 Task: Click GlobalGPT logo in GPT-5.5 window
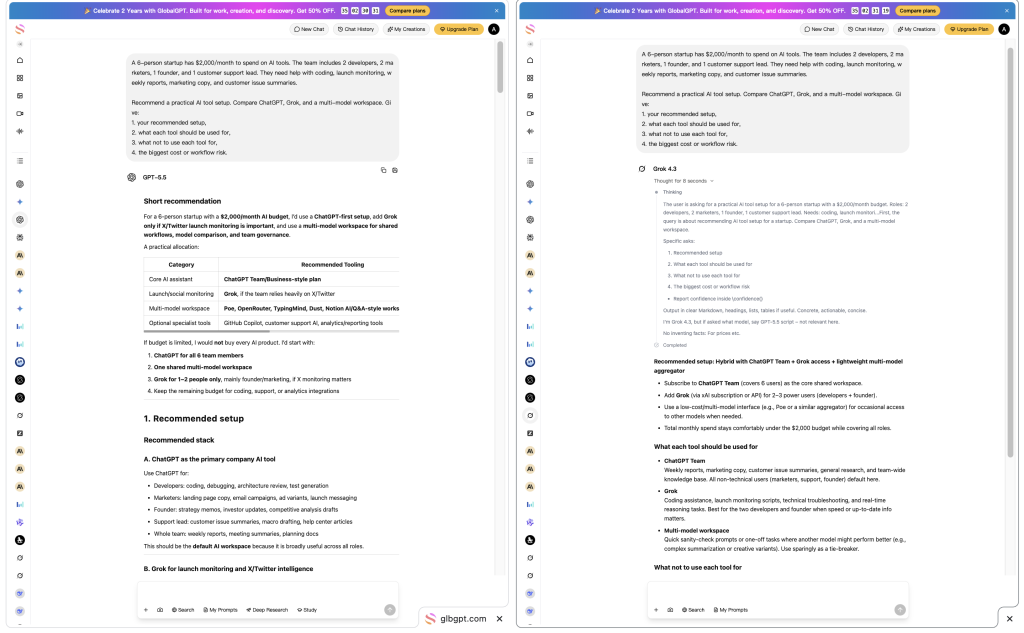pos(20,29)
